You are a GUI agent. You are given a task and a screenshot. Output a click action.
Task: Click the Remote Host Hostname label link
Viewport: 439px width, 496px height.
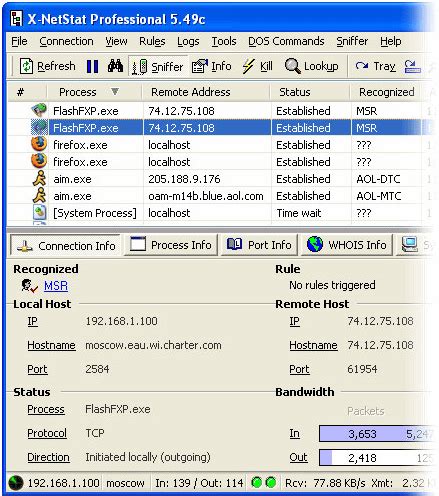click(313, 345)
